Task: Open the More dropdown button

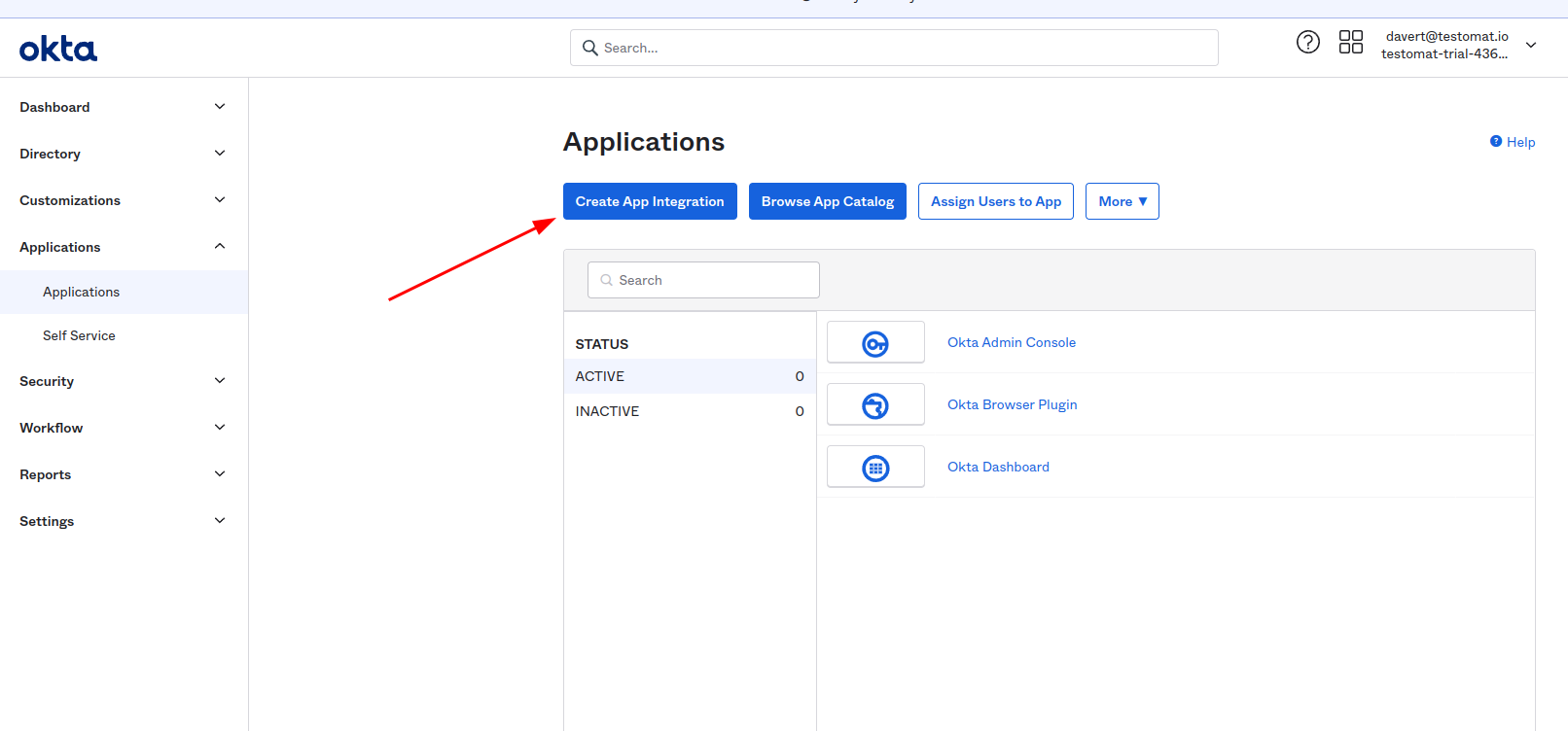Action: 1122,201
